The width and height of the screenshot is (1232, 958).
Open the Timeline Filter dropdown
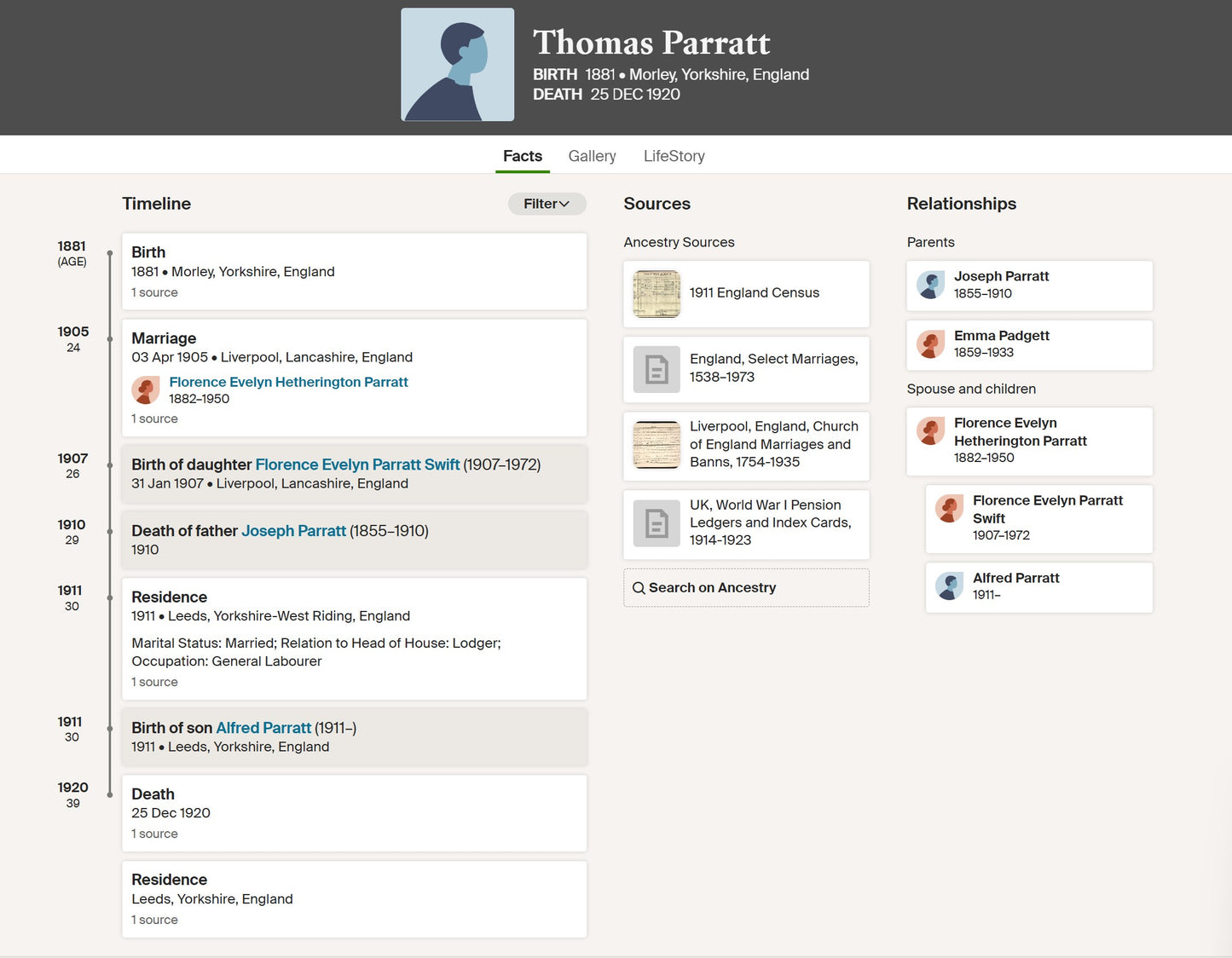click(x=547, y=204)
